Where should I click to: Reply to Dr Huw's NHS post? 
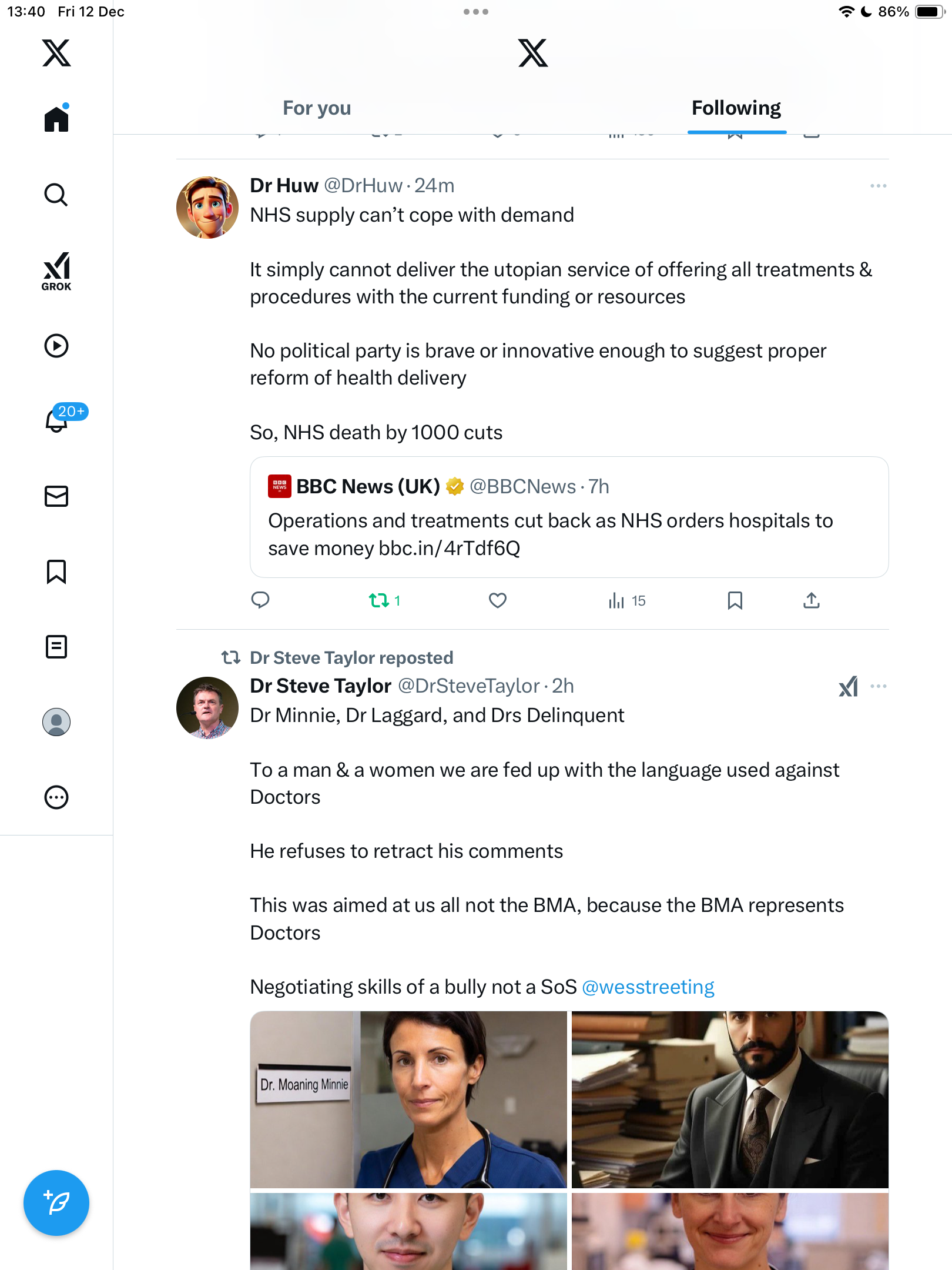pos(260,600)
